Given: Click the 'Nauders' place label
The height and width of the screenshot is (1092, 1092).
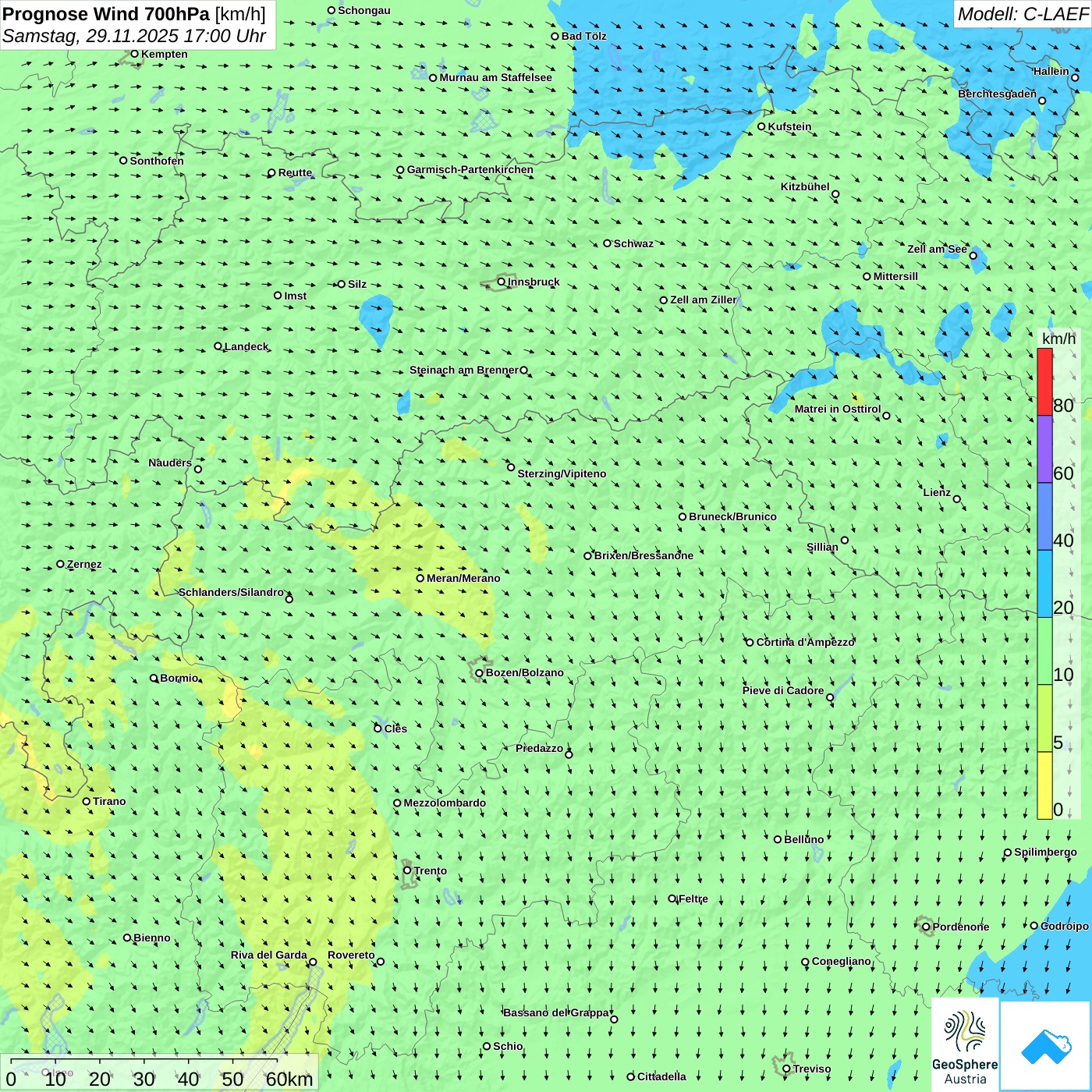Looking at the screenshot, I should (170, 463).
